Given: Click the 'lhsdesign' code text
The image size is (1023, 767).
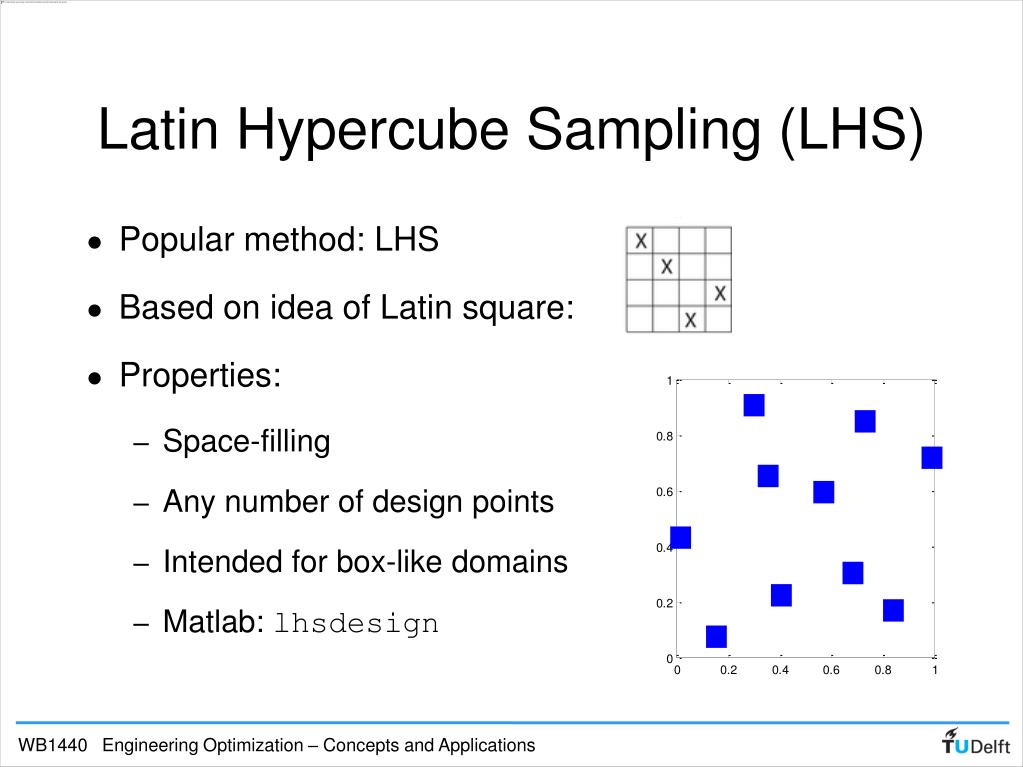Looking at the screenshot, I should 356,623.
